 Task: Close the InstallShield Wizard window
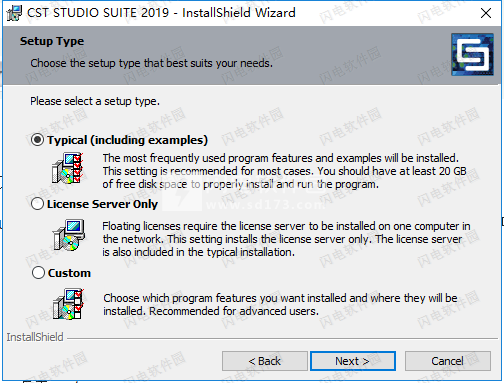486,13
